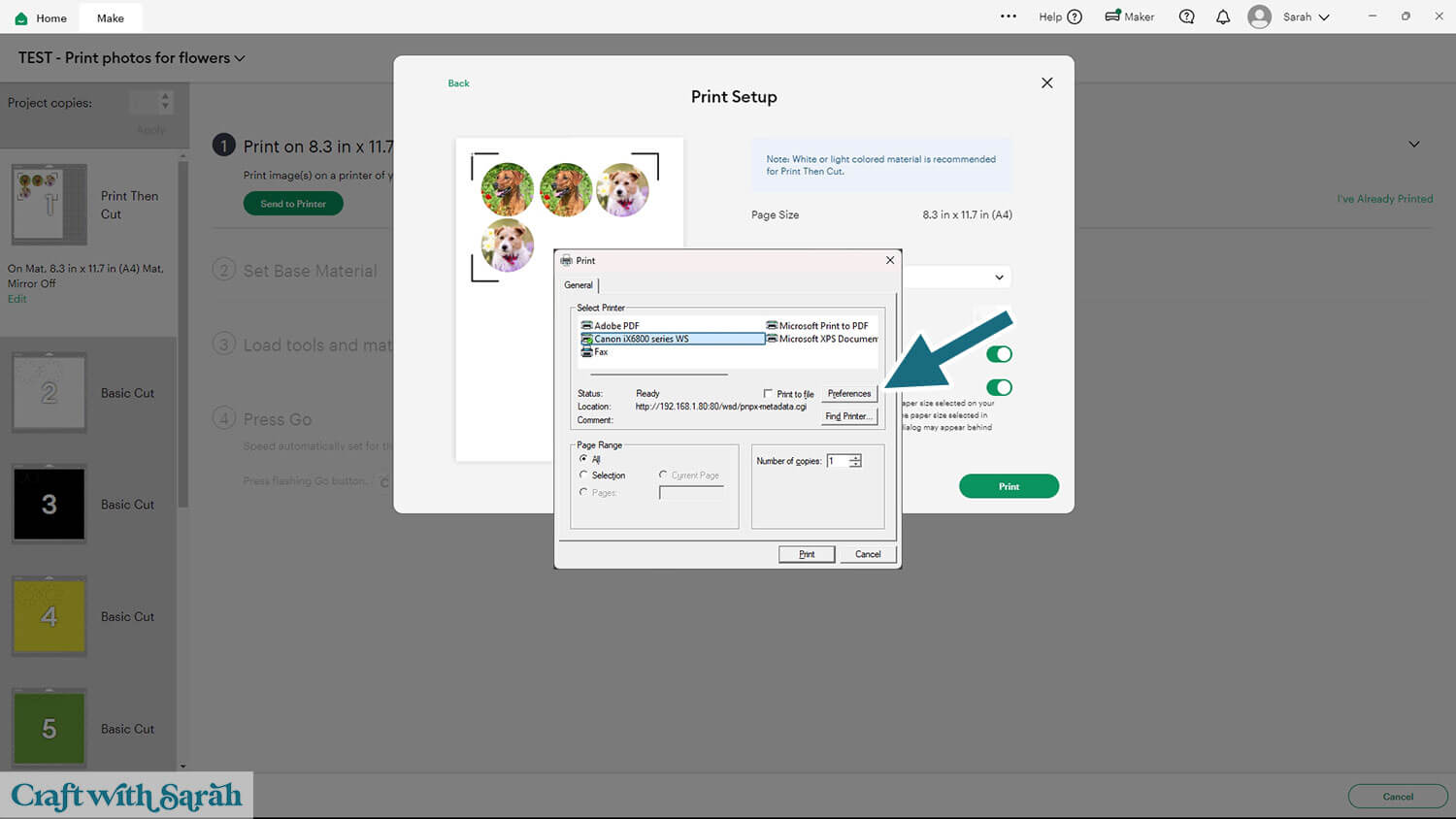Click the Ready status text

[647, 394]
